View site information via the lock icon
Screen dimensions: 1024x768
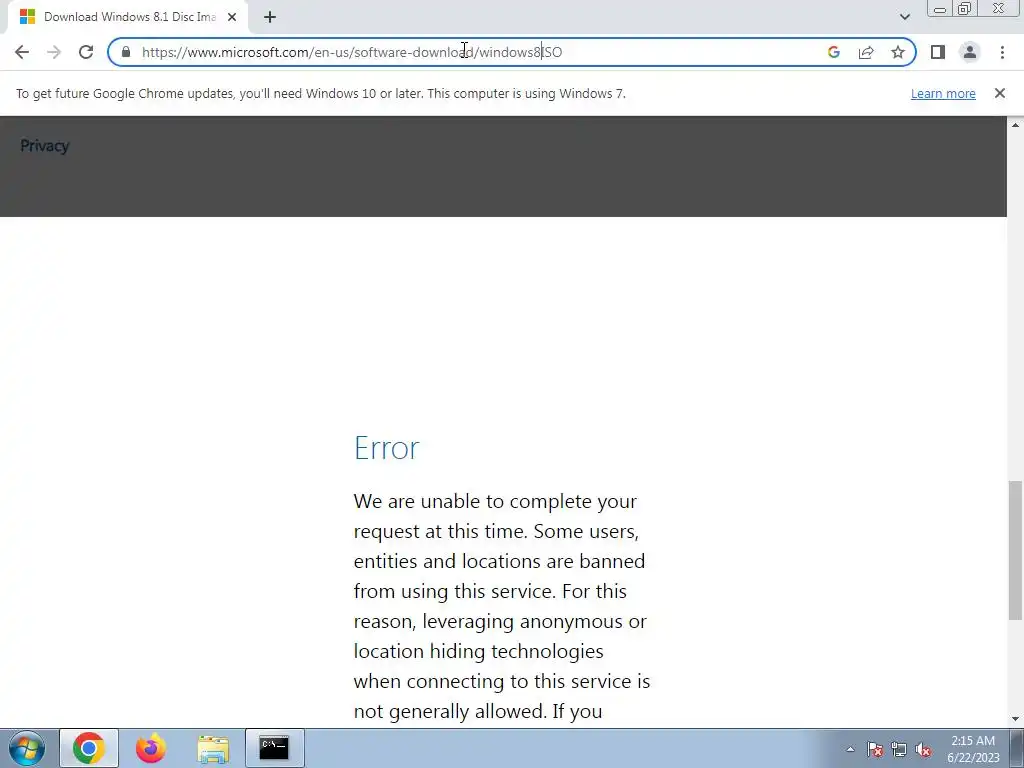(126, 52)
